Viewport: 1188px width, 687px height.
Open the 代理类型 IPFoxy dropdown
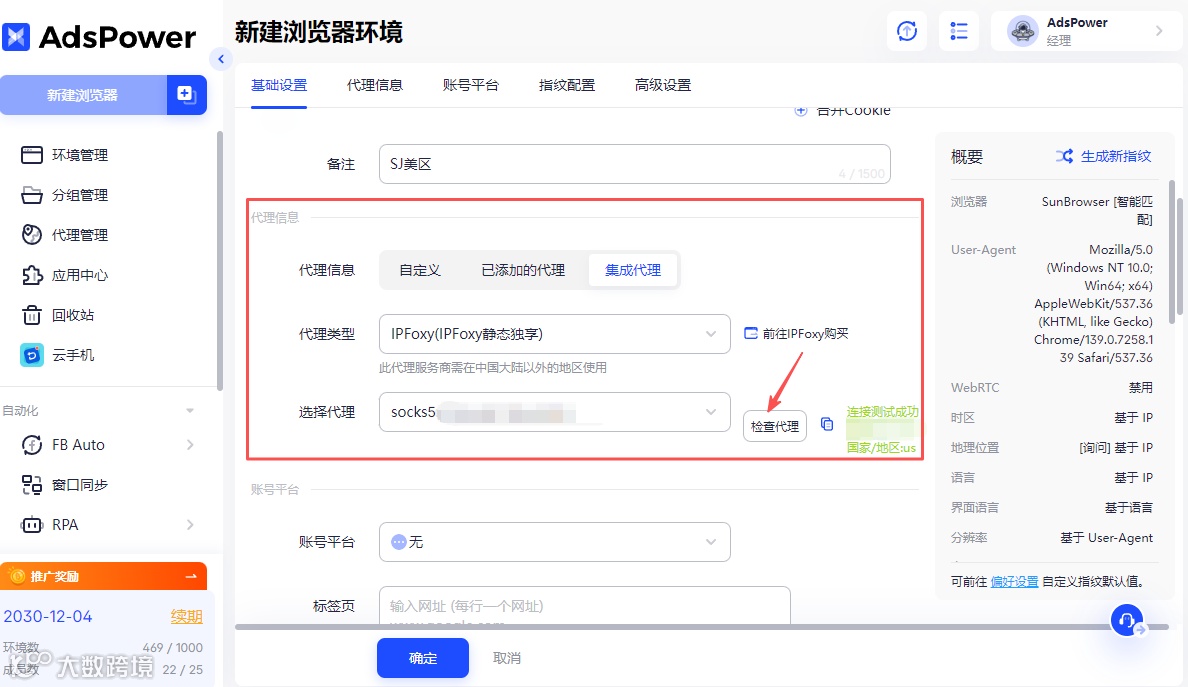tap(555, 334)
